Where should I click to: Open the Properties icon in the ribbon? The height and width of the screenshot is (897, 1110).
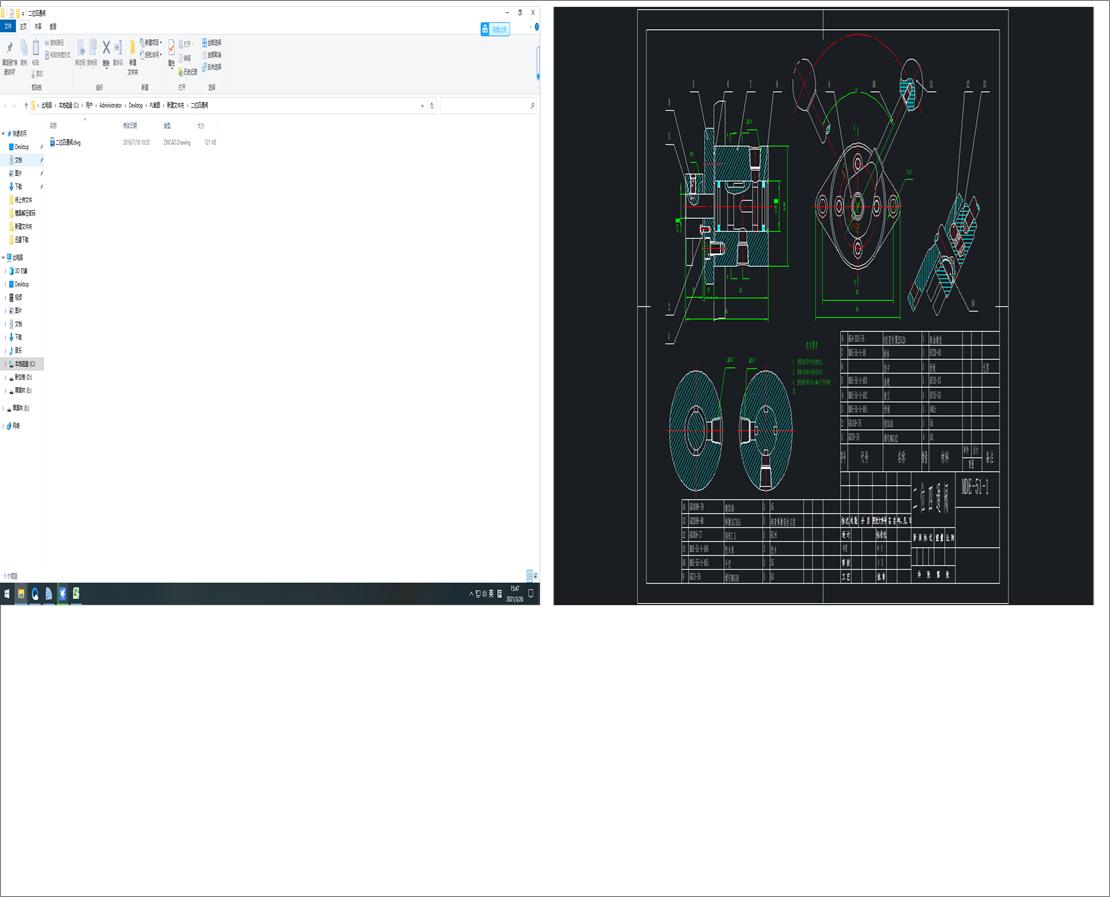(x=172, y=48)
